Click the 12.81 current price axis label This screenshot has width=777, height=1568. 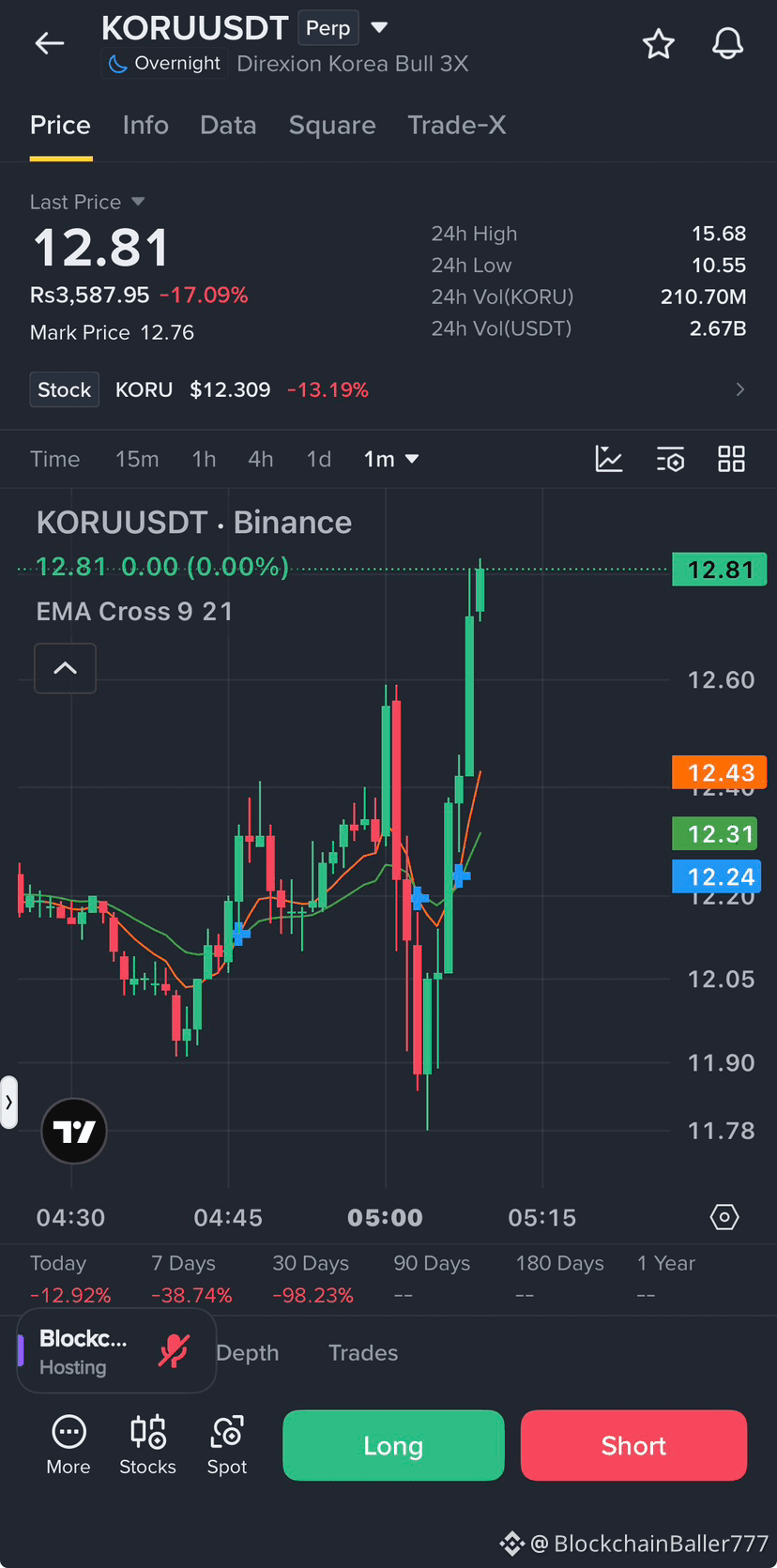coord(720,570)
